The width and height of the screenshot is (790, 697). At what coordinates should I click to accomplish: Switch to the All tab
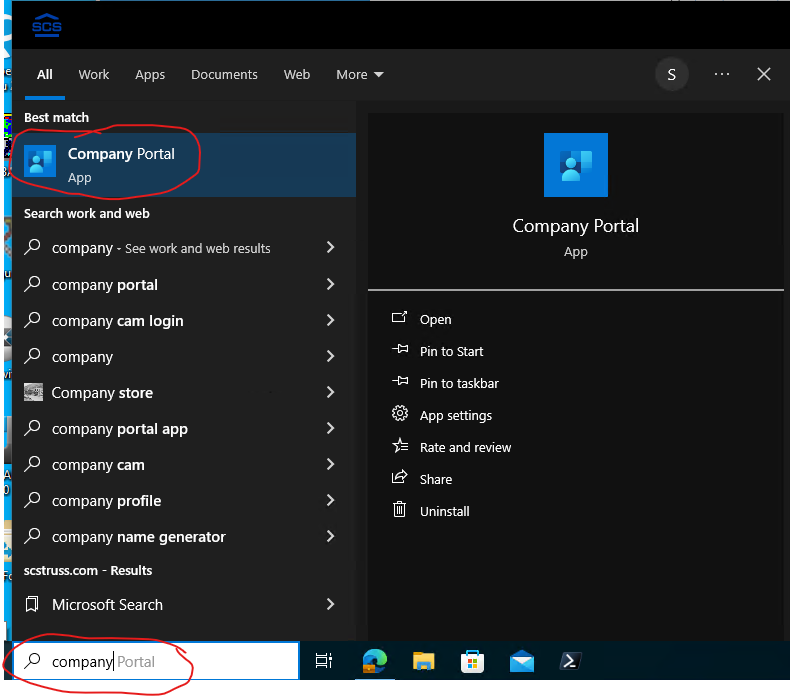tap(45, 75)
